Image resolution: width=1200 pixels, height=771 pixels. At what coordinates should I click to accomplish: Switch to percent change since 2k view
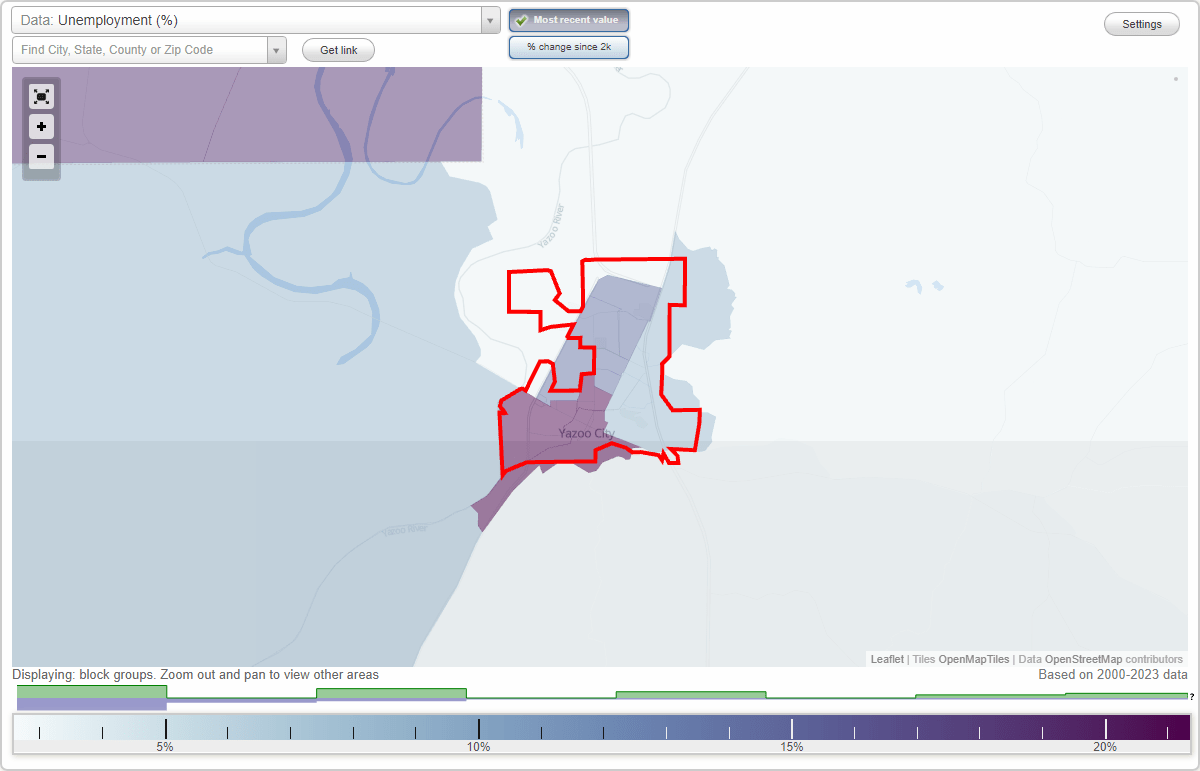click(x=569, y=46)
